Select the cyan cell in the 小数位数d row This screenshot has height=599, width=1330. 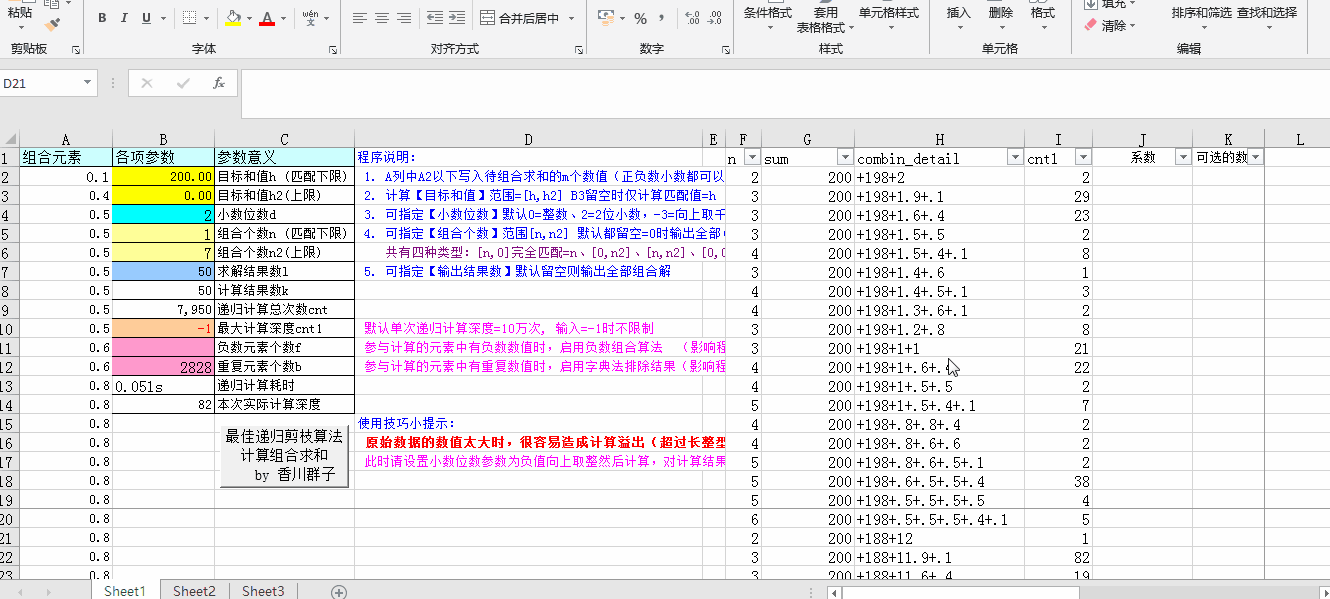[x=163, y=214]
